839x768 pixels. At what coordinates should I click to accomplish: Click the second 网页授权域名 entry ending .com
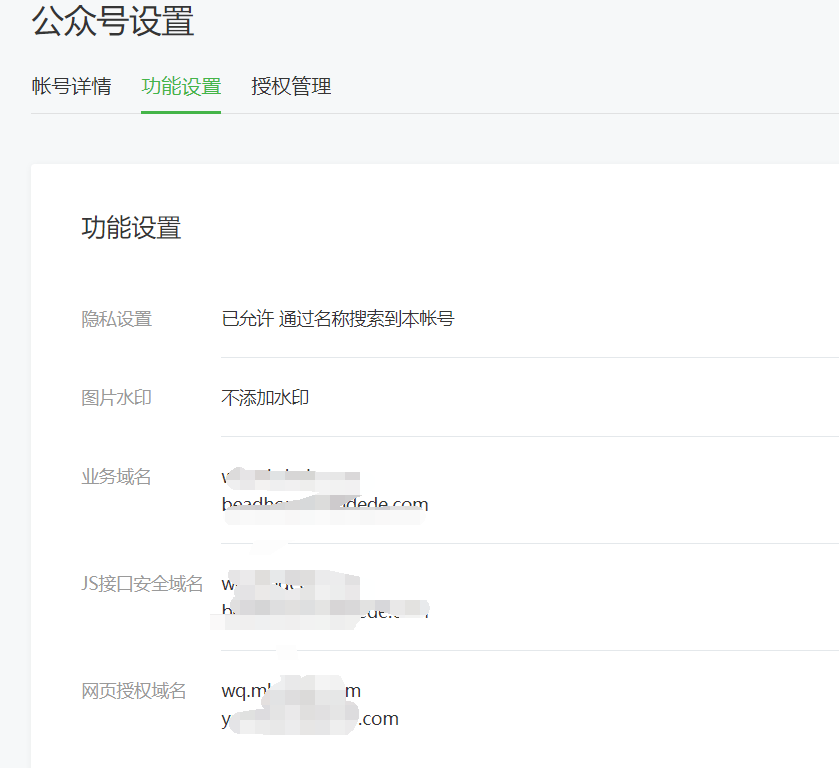(310, 719)
